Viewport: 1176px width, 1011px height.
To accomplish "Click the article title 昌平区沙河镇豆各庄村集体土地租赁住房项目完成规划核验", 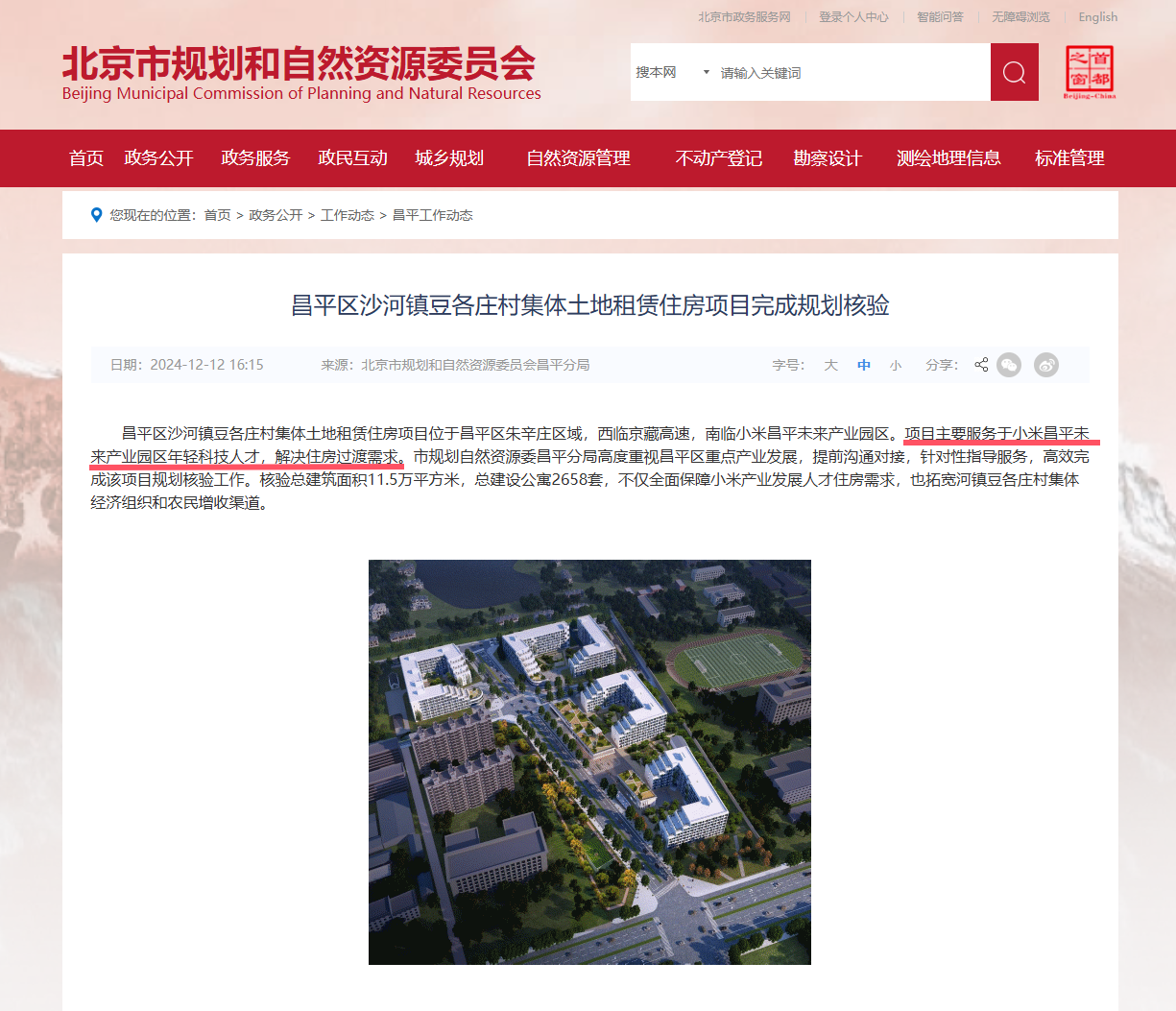I will [x=589, y=305].
